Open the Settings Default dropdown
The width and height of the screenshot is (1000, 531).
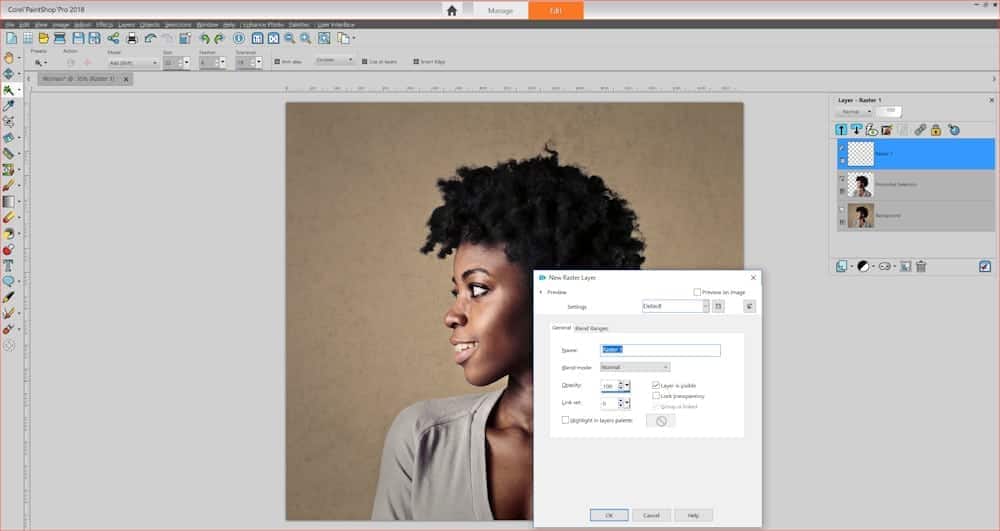pos(675,306)
